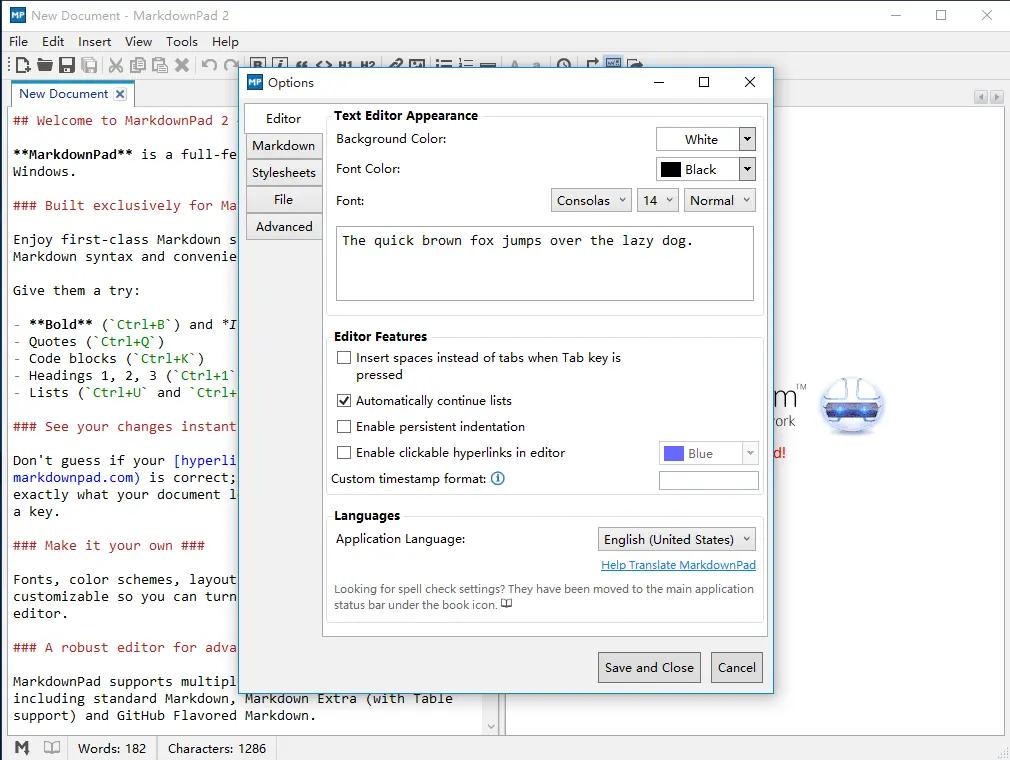Screen dimensions: 1010x760
Task: Click the bulleted list icon
Action: point(444,63)
